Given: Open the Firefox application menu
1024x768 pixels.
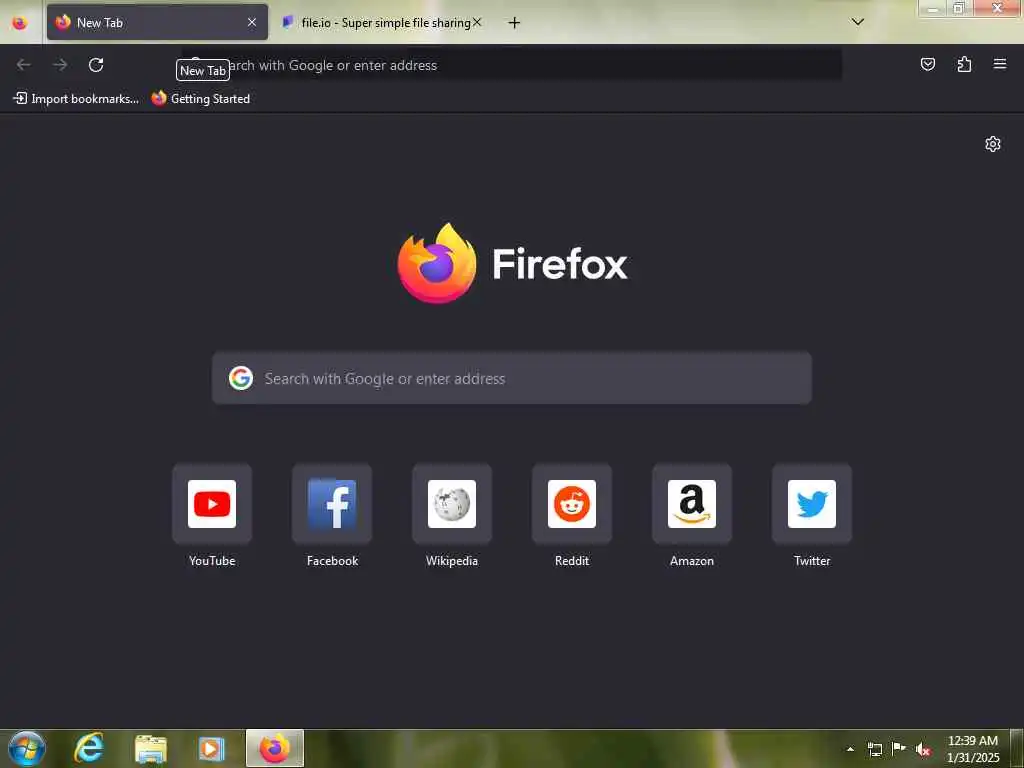Looking at the screenshot, I should (1000, 64).
